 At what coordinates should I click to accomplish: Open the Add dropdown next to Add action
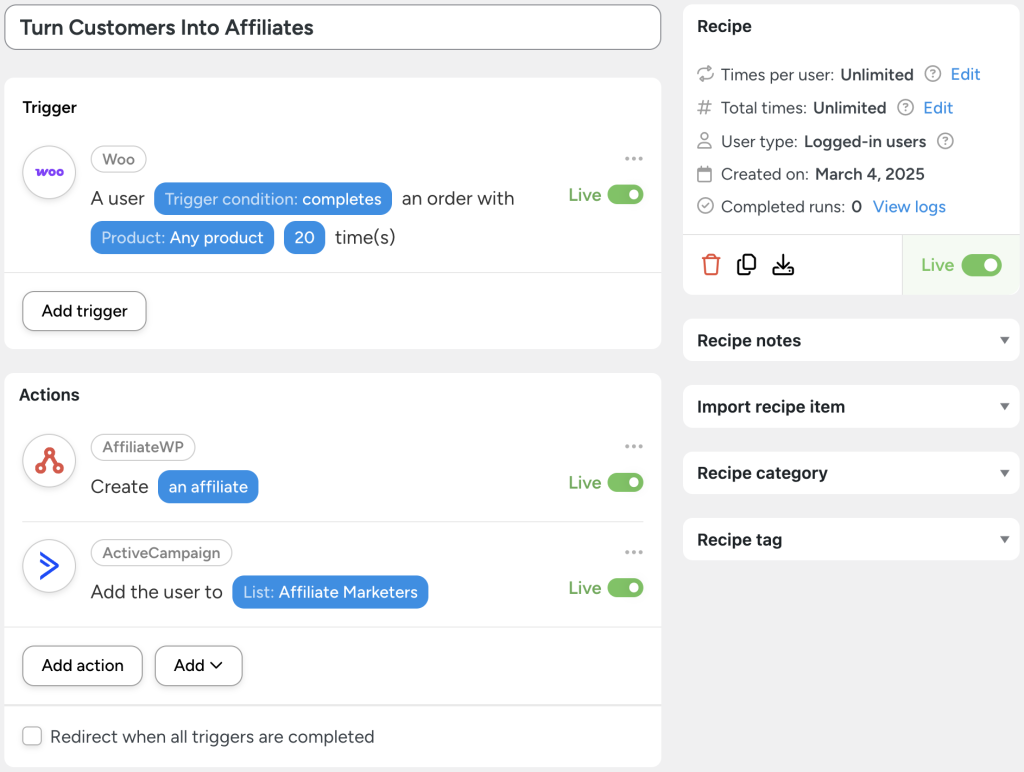click(198, 665)
